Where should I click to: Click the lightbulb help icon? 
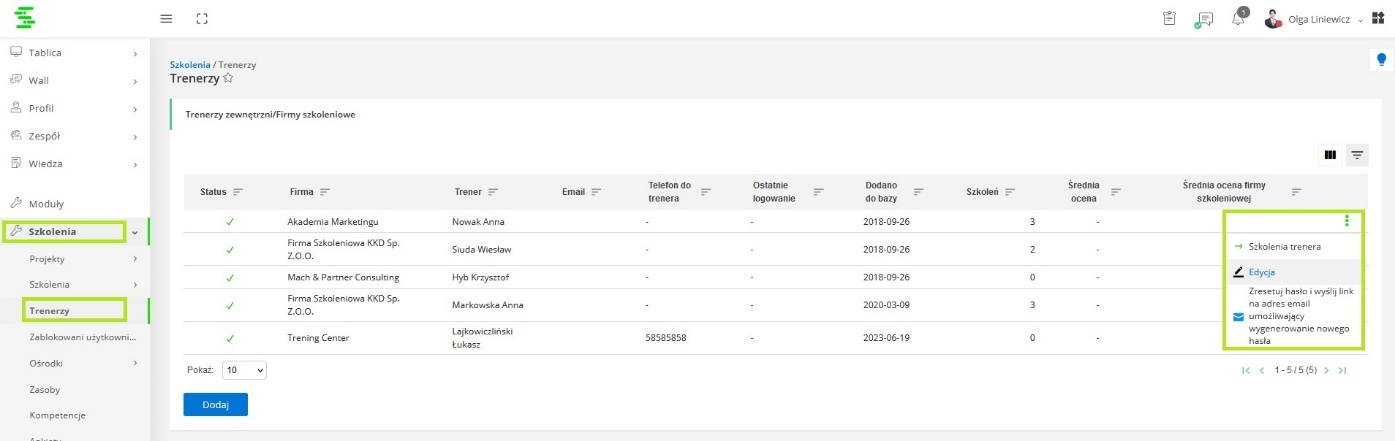1382,60
